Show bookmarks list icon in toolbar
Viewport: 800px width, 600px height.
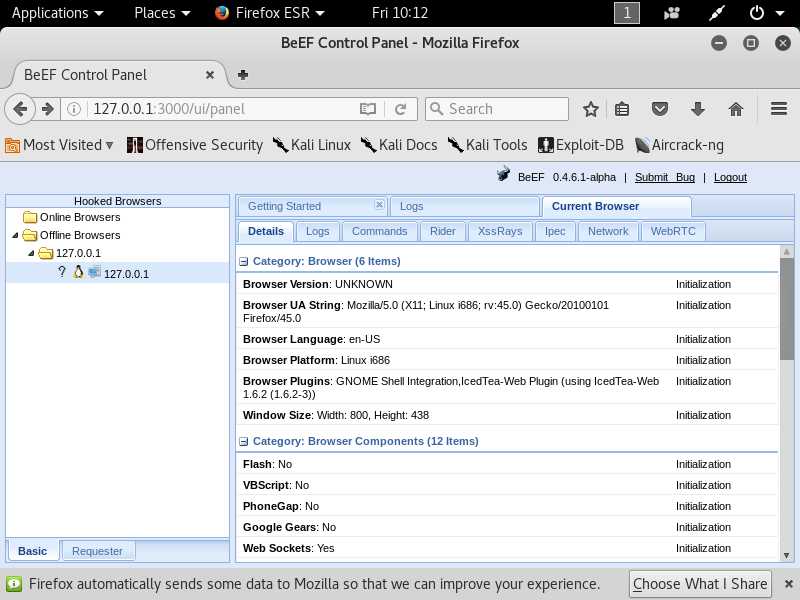click(622, 109)
